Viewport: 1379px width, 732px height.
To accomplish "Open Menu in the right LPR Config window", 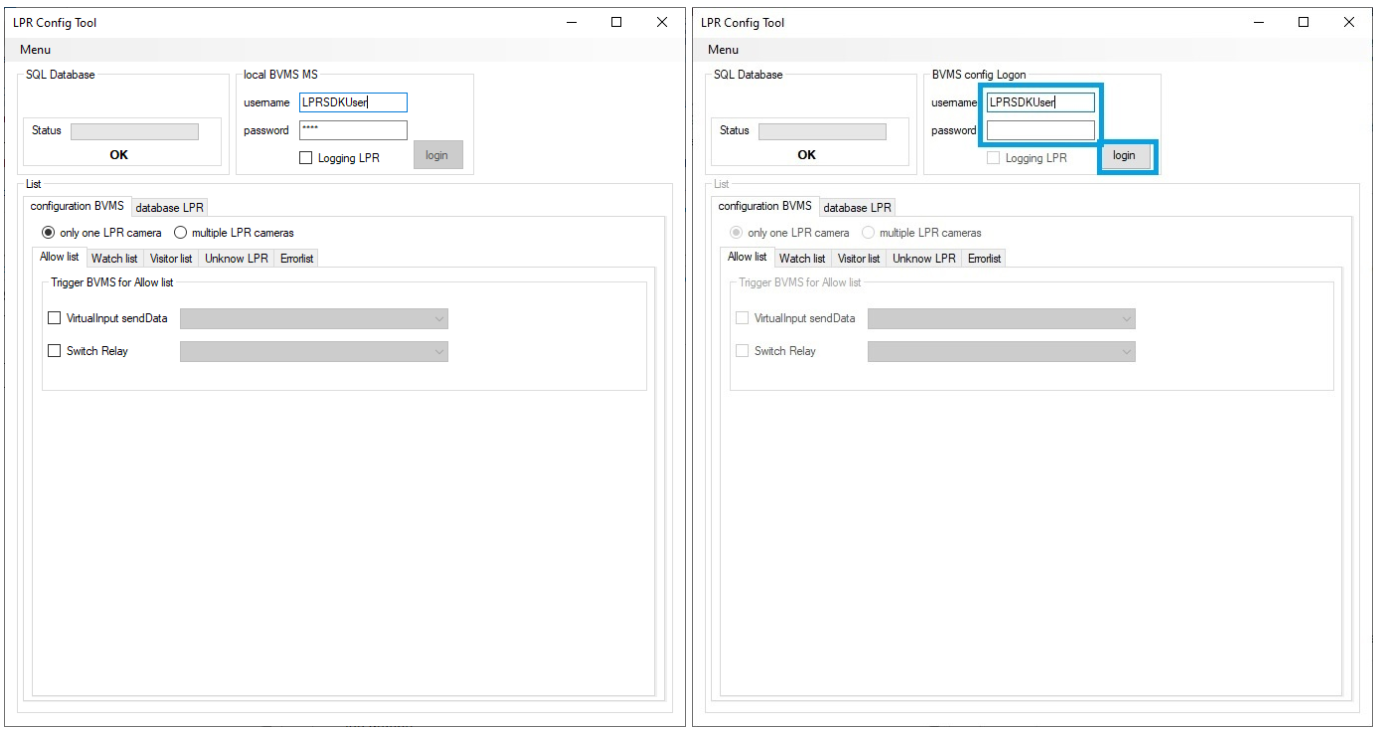I will (x=723, y=50).
